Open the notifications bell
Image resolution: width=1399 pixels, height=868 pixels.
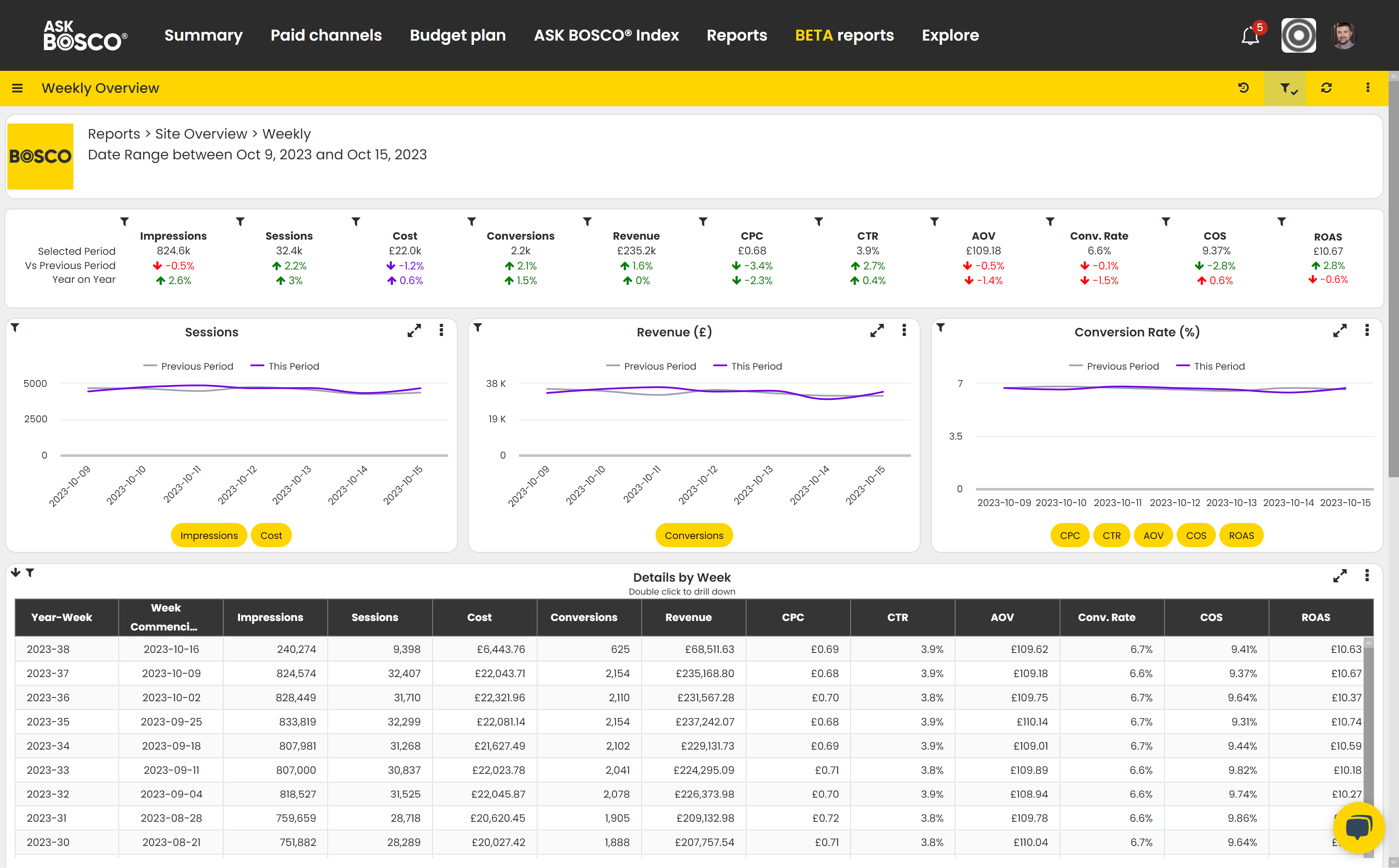[x=1250, y=36]
